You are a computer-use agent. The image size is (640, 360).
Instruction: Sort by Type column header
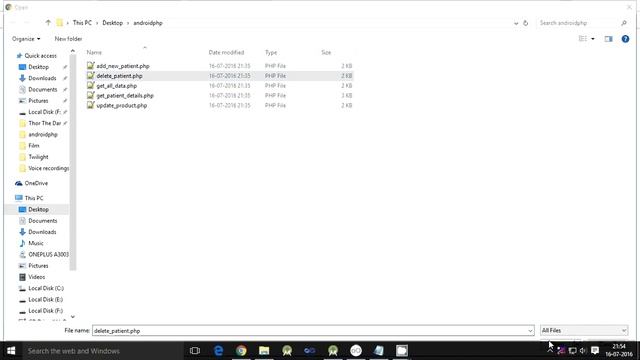coord(271,52)
